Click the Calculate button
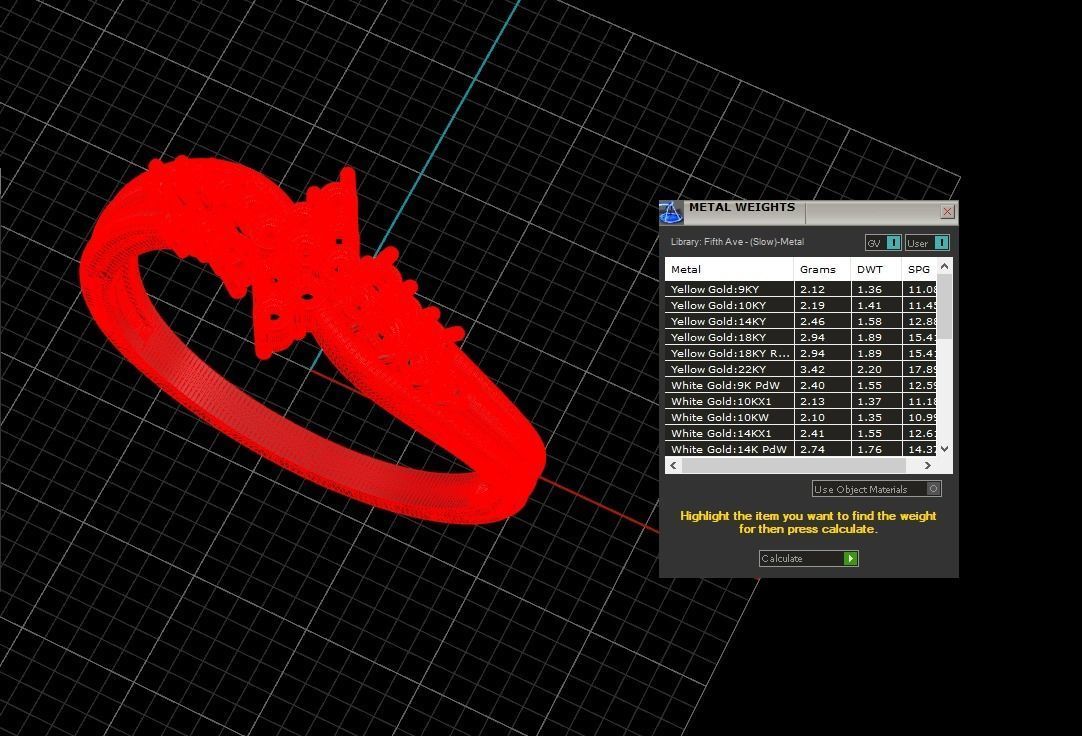The width and height of the screenshot is (1082, 736). (x=809, y=559)
